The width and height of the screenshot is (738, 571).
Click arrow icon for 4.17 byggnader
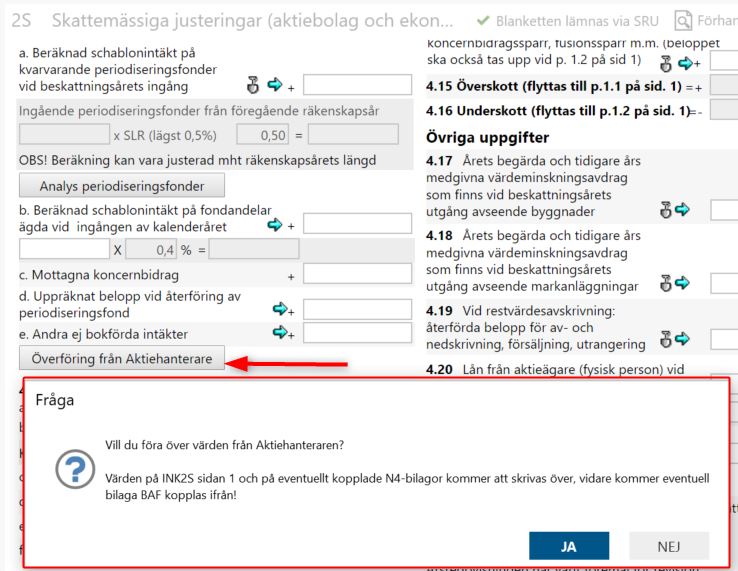pyautogui.click(x=682, y=209)
